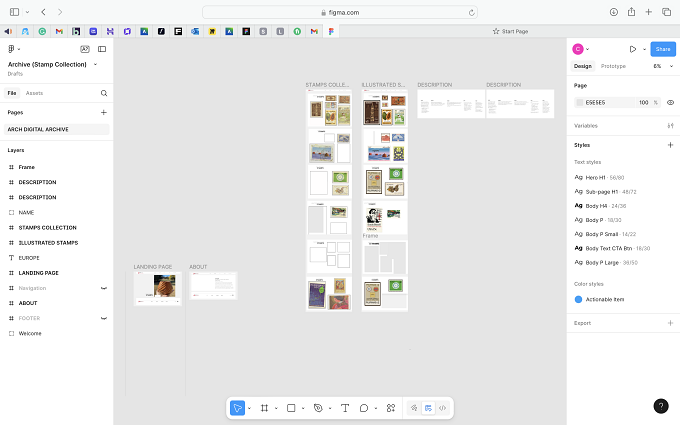This screenshot has height=425, width=680.
Task: Open the Actions tool
Action: [391, 408]
